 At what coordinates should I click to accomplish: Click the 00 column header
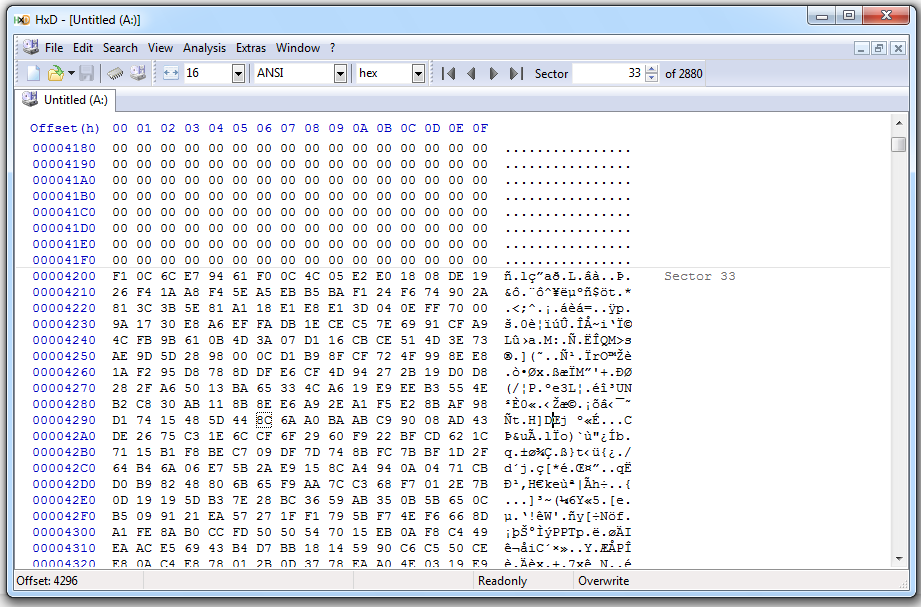[x=120, y=128]
